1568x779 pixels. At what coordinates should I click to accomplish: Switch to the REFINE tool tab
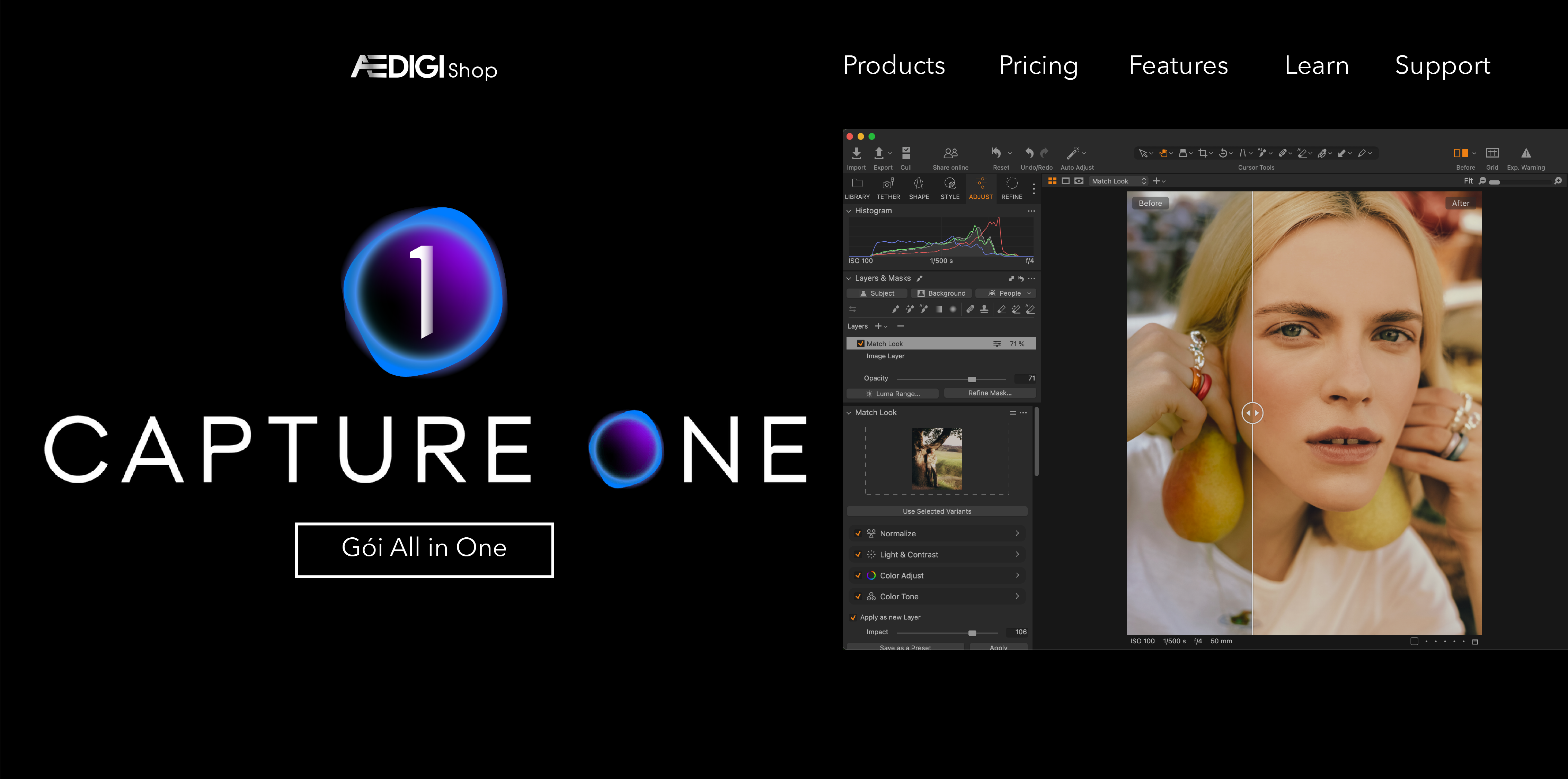coord(1012,189)
